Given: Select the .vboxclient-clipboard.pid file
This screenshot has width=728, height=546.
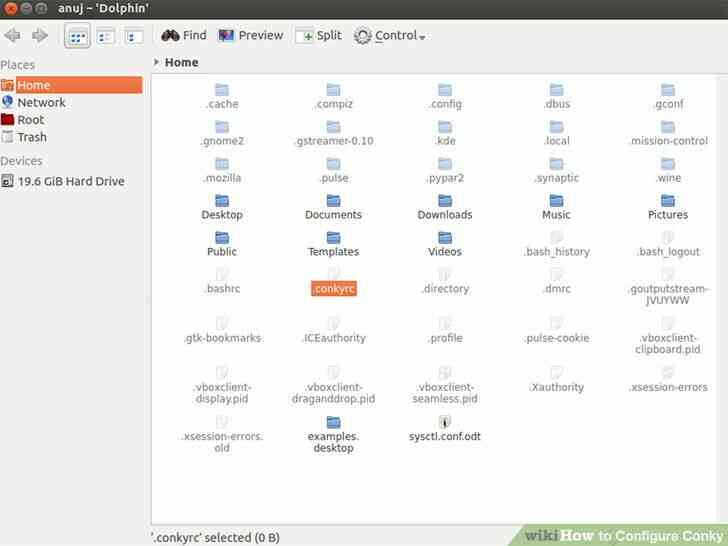Looking at the screenshot, I should click(668, 337).
